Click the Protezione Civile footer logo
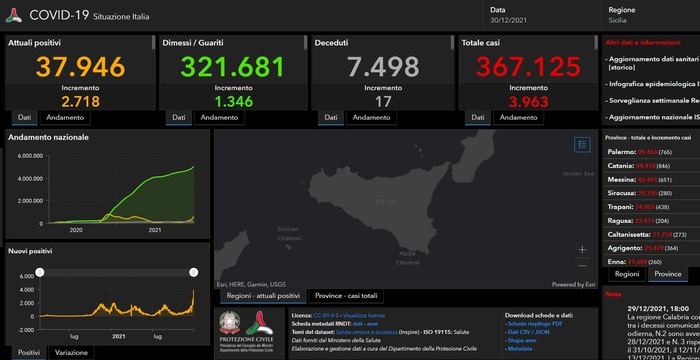The image size is (700, 360). click(x=260, y=323)
